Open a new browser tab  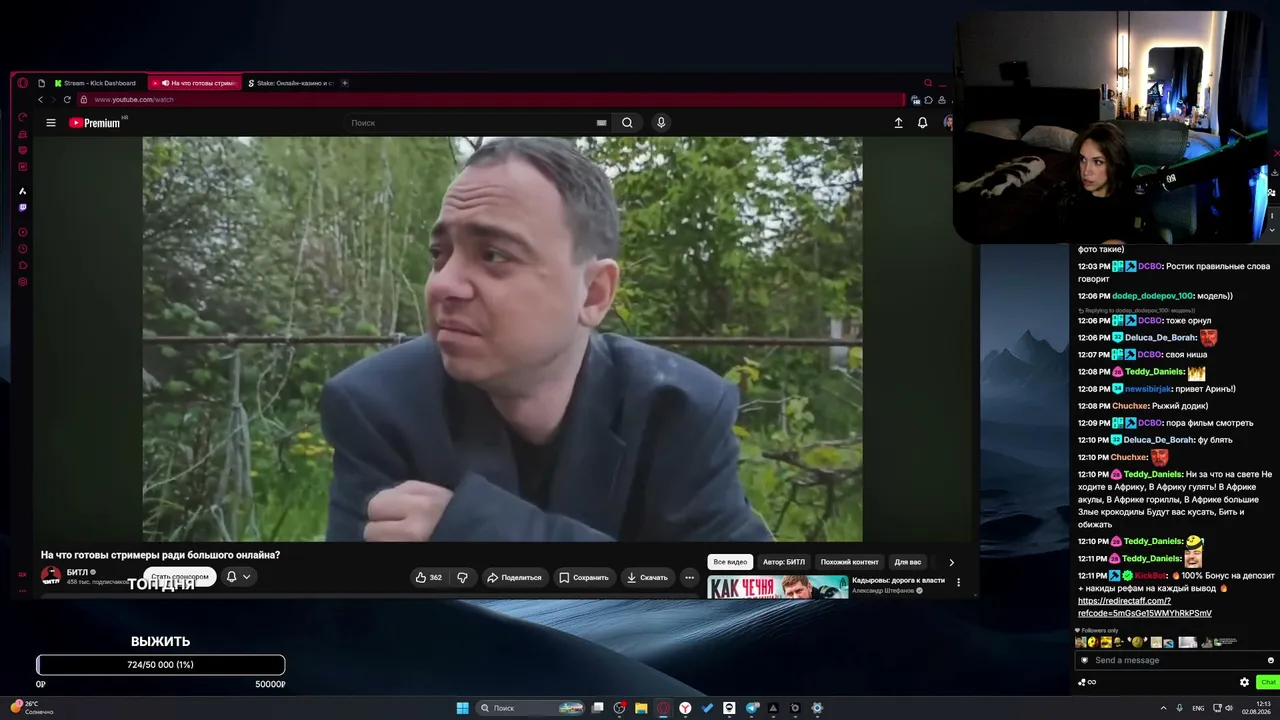pyautogui.click(x=345, y=83)
